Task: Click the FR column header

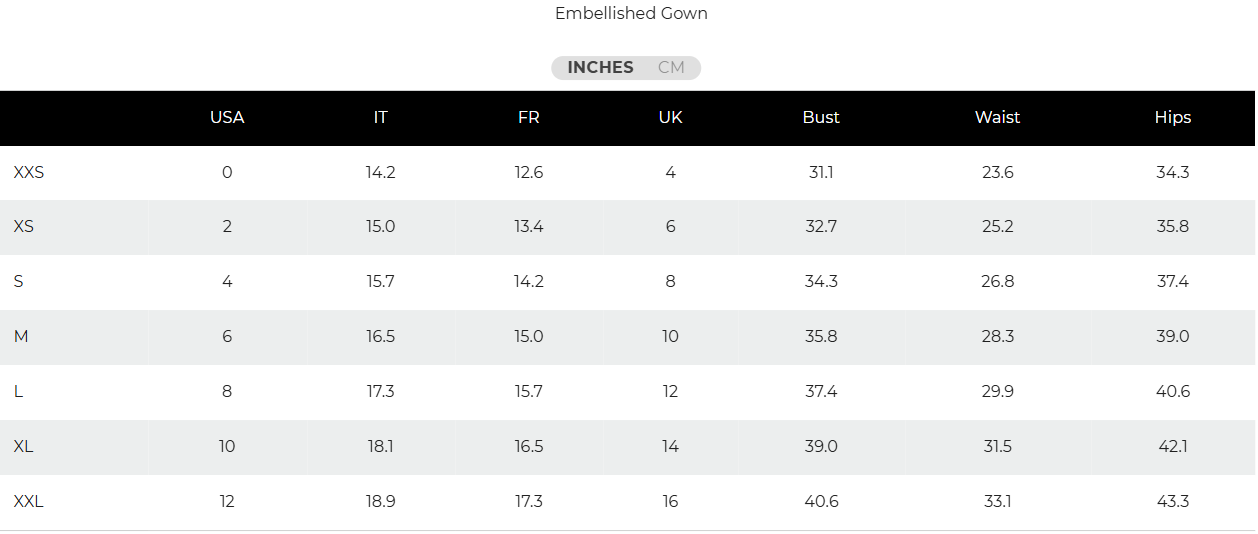Action: point(529,117)
